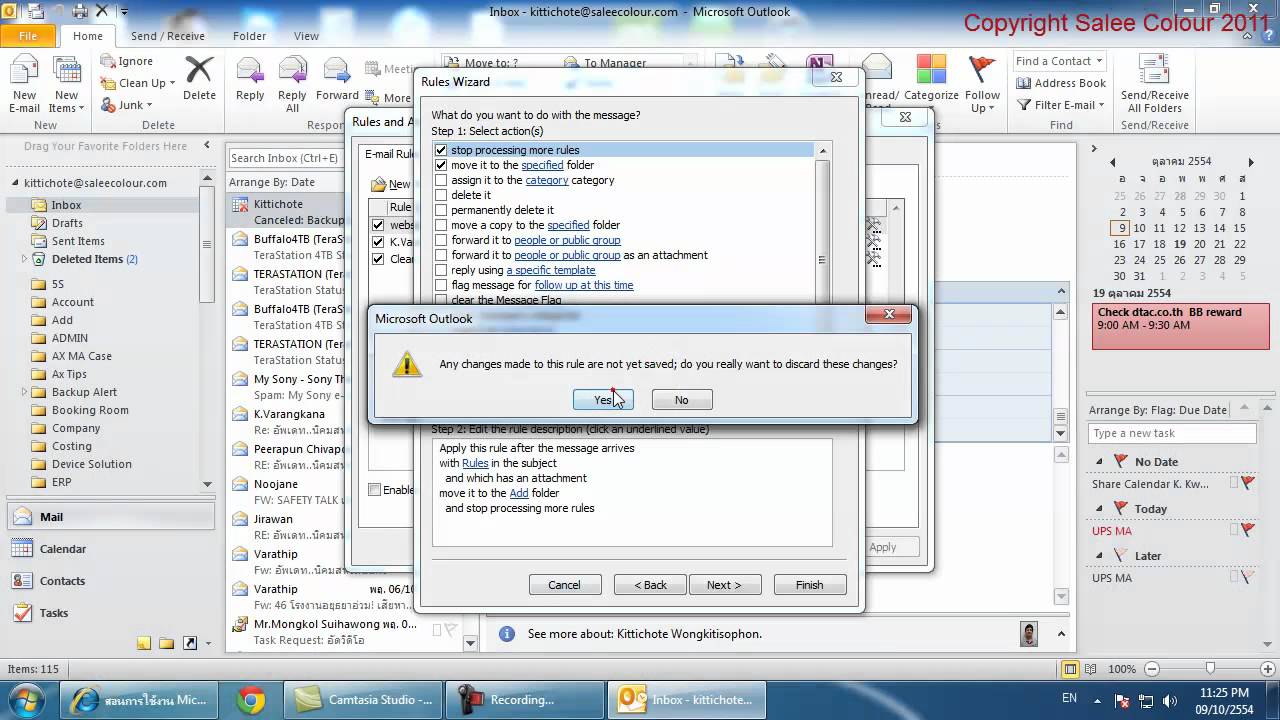Viewport: 1280px width, 720px height.
Task: Click Internet Explorer taskbar button
Action: 138,700
